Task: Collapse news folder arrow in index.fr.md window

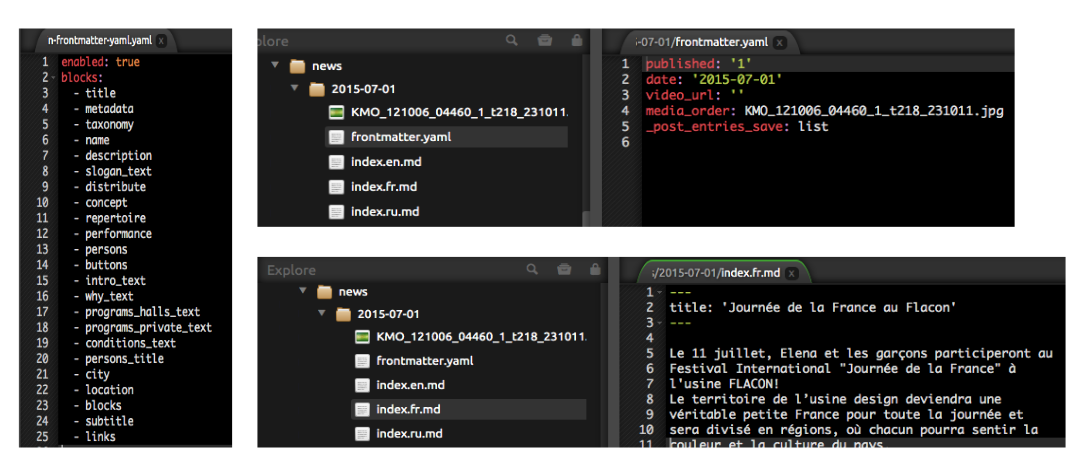Action: click(302, 291)
